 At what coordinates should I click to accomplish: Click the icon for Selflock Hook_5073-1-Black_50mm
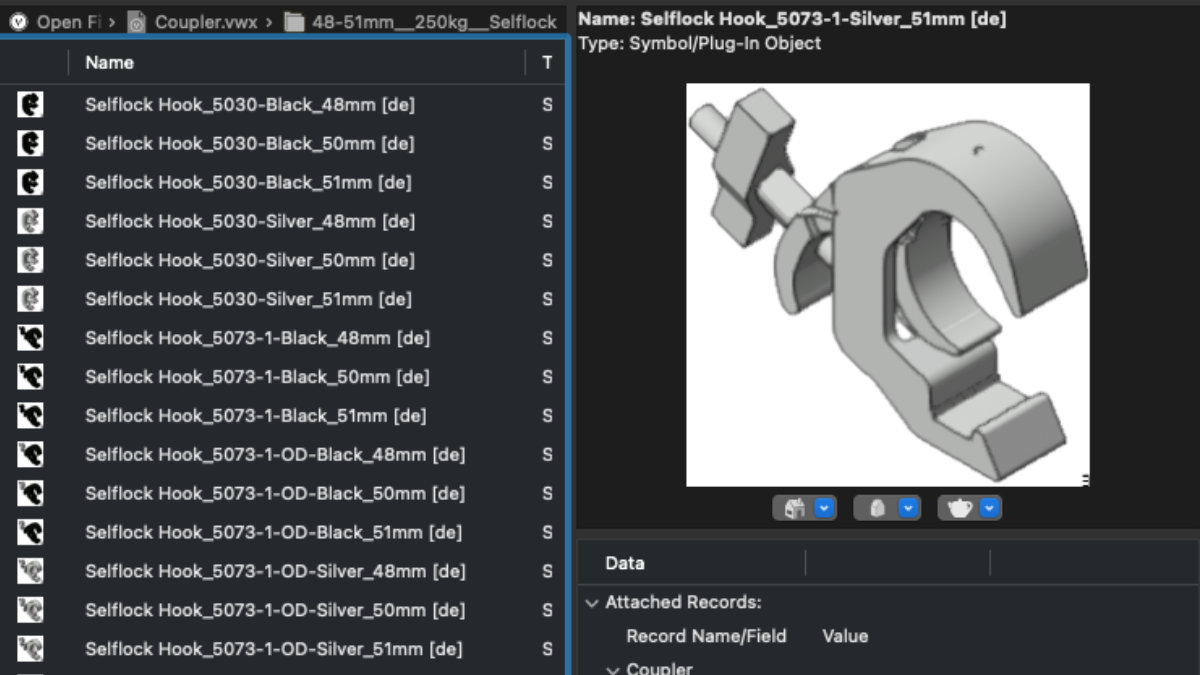(x=30, y=377)
